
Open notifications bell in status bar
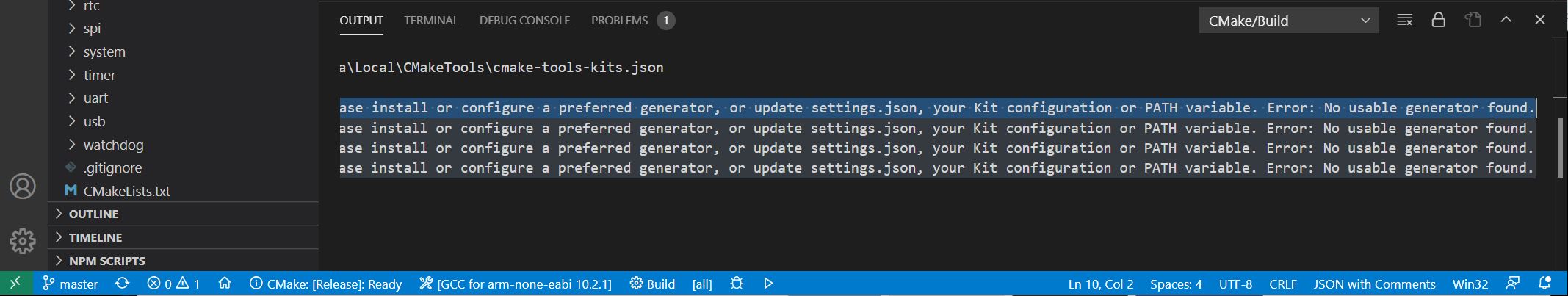click(1545, 284)
